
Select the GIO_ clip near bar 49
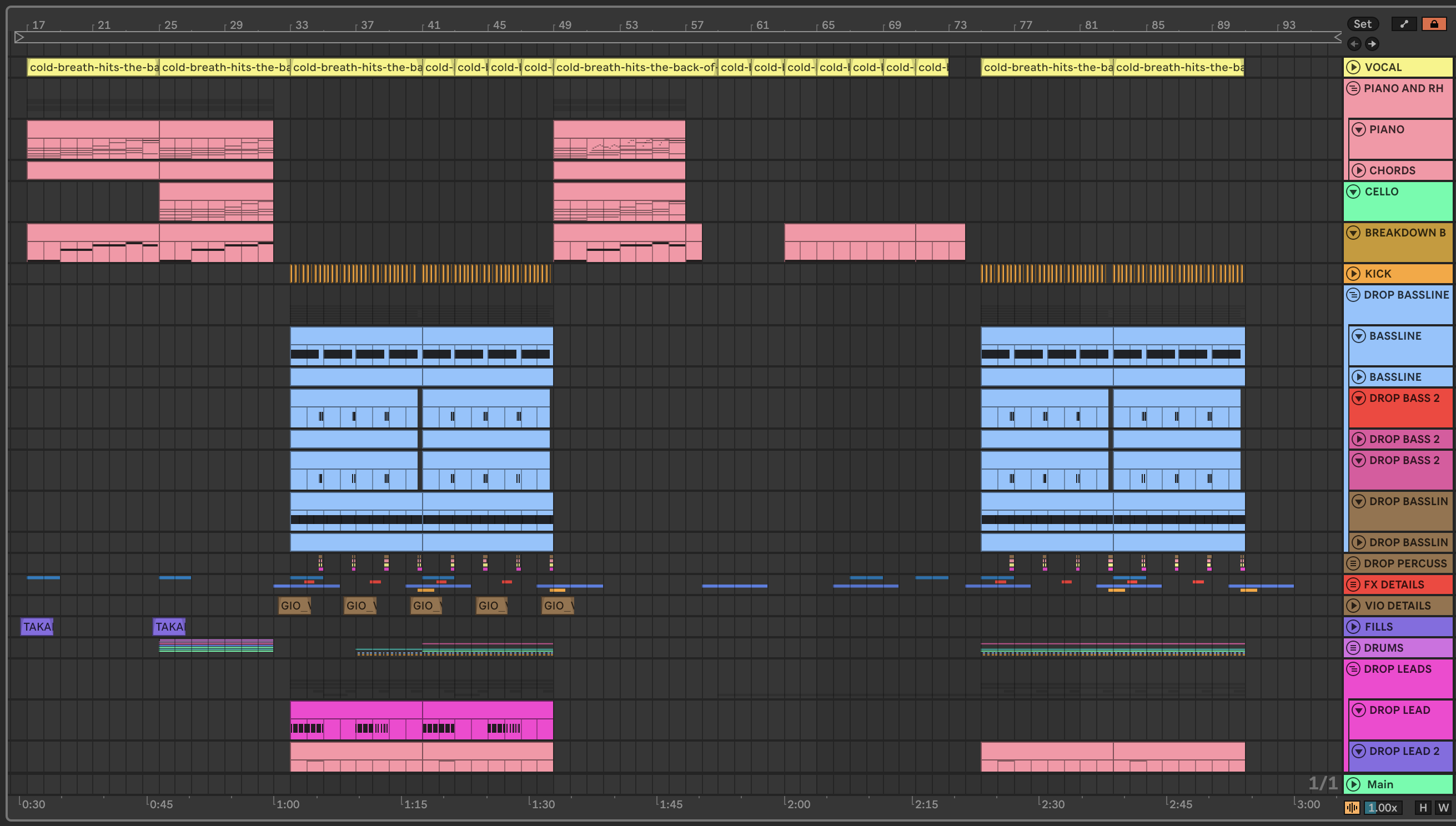[558, 605]
